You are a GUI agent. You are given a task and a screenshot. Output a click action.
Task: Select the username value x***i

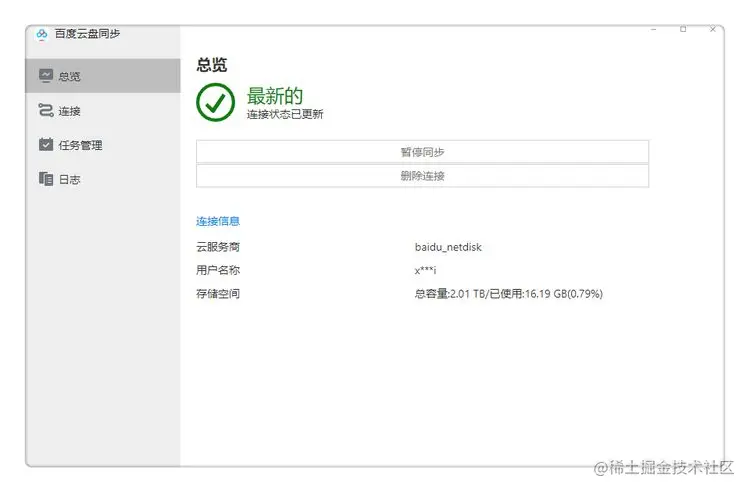425,271
